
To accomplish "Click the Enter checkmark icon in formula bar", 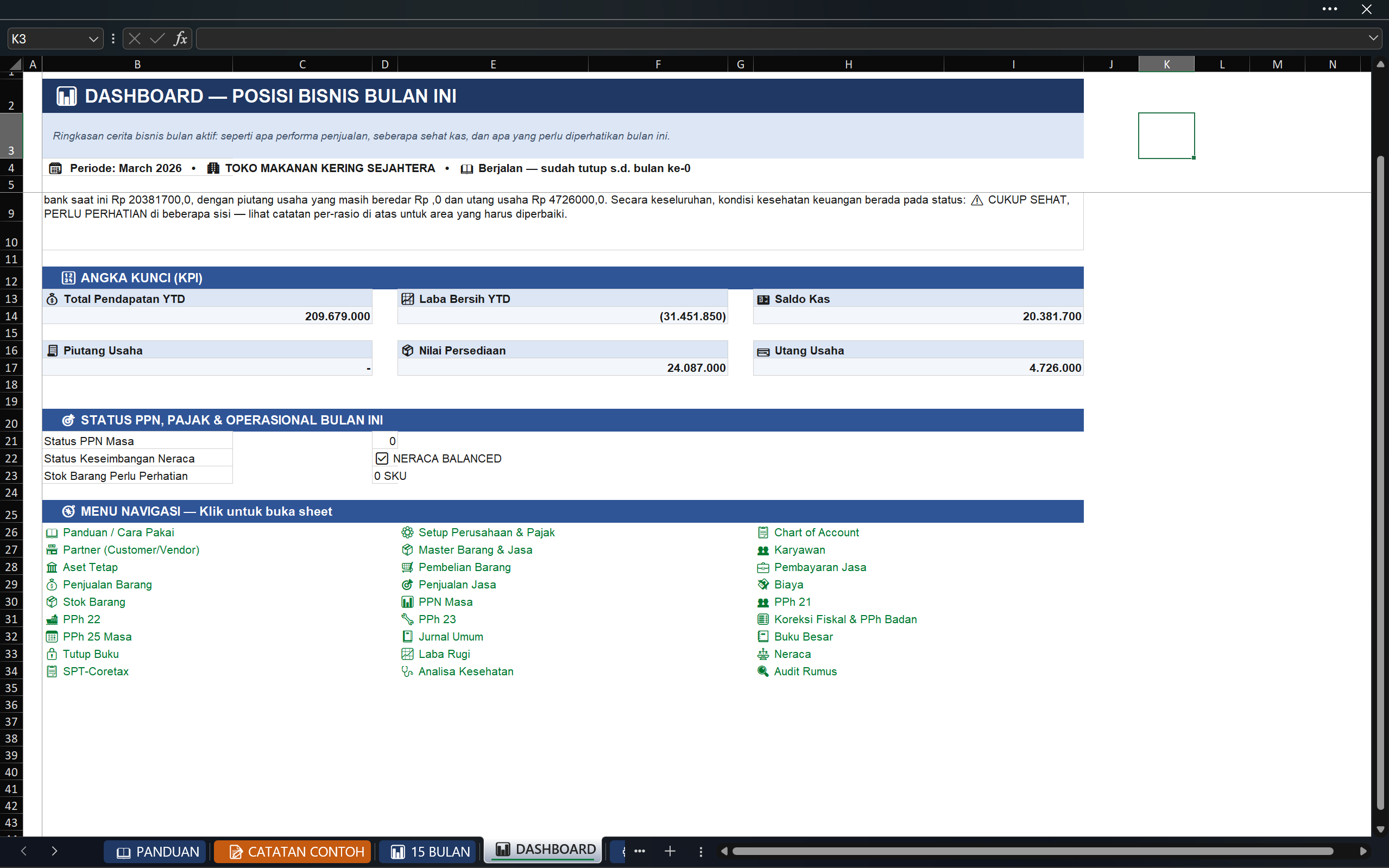I will (x=157, y=39).
